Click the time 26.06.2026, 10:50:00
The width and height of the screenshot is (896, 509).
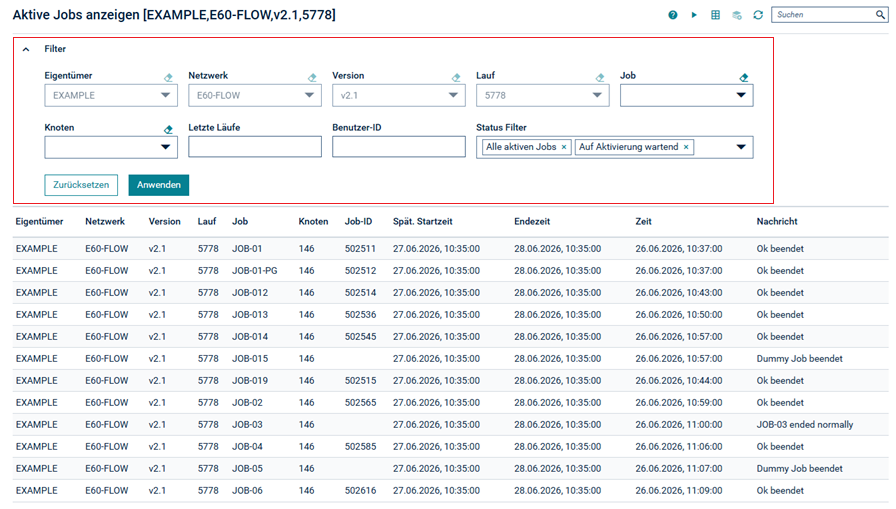pos(679,315)
